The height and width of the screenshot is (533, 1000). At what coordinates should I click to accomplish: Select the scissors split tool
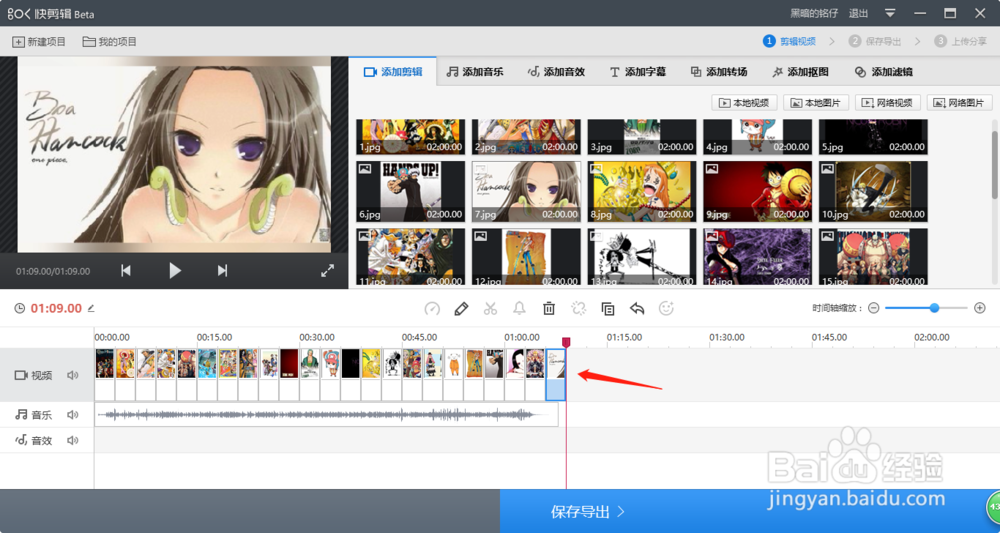(490, 309)
